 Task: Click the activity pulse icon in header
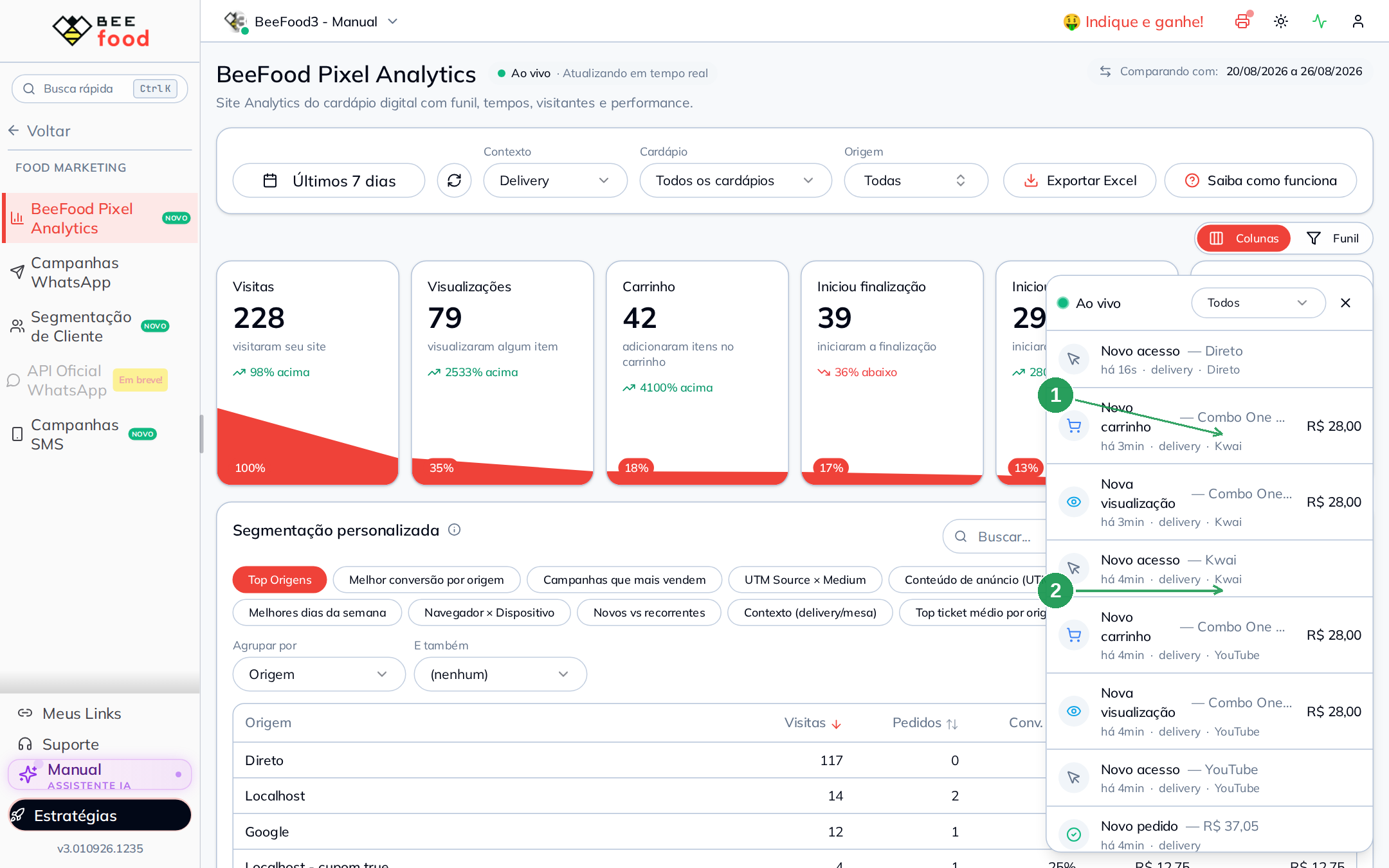click(x=1320, y=21)
